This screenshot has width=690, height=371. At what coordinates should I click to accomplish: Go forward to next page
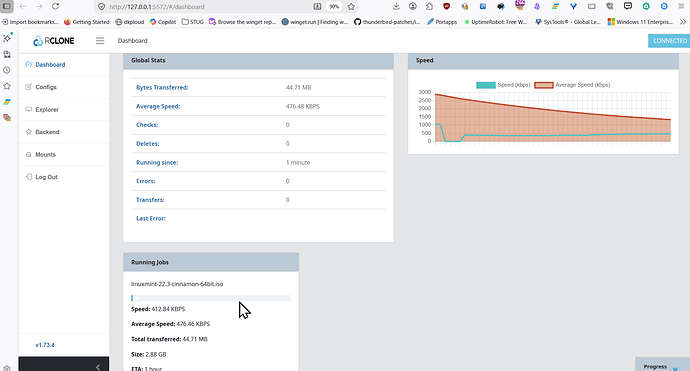(x=39, y=6)
